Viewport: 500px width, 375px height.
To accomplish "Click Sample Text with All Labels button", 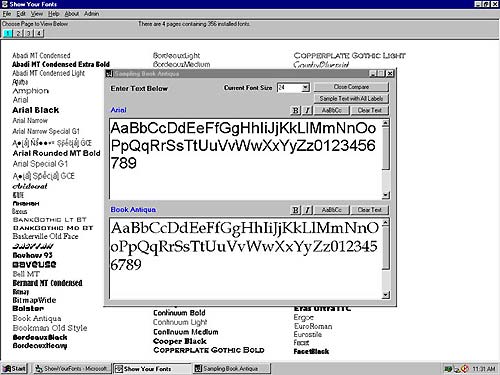I will 351,99.
